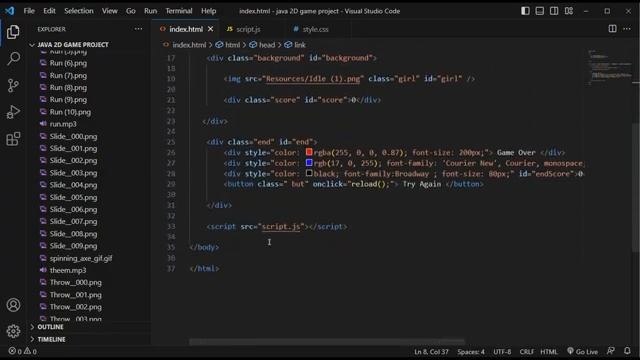Open the Edit menu

point(49,11)
